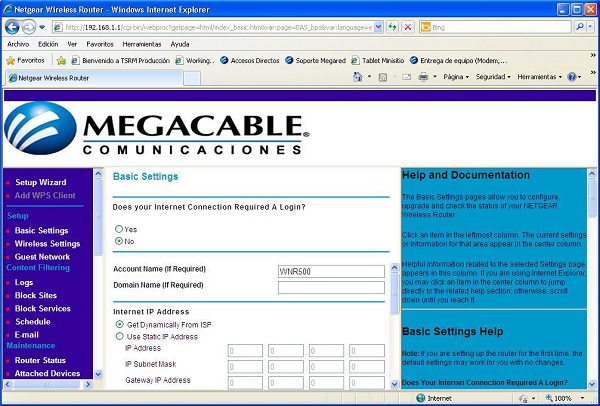This screenshot has width=600, height=406.
Task: Stop loading with the red X icon
Action: click(x=408, y=27)
